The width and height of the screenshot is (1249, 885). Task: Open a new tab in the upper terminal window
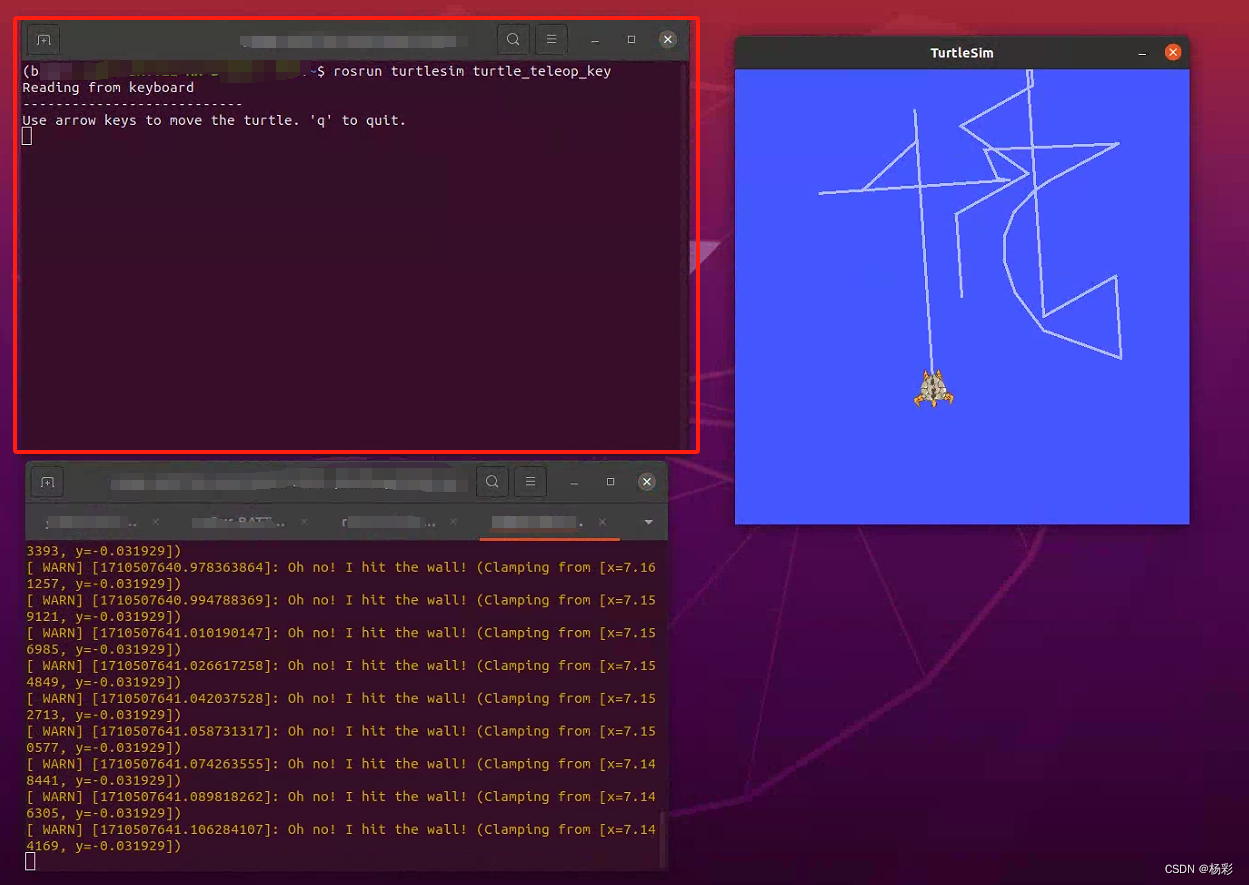click(x=43, y=40)
